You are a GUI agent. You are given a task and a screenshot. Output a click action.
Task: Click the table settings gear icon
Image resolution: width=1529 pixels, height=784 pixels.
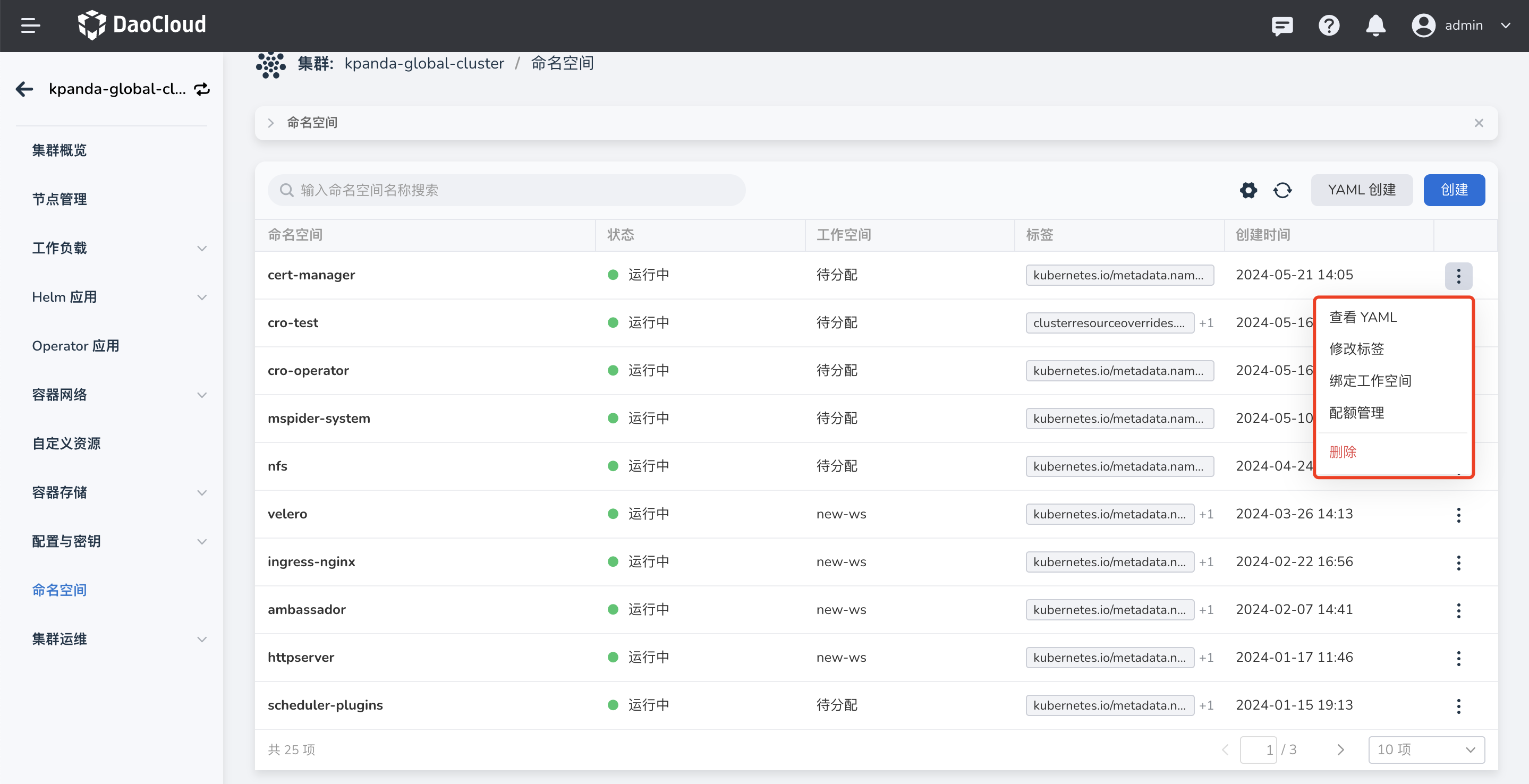[1248, 190]
